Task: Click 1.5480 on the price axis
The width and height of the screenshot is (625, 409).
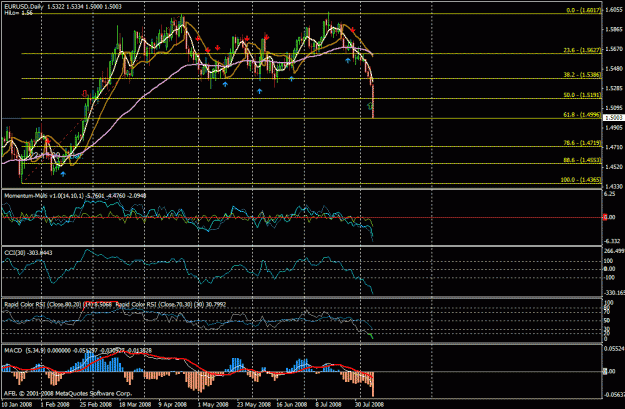Action: pyautogui.click(x=614, y=69)
